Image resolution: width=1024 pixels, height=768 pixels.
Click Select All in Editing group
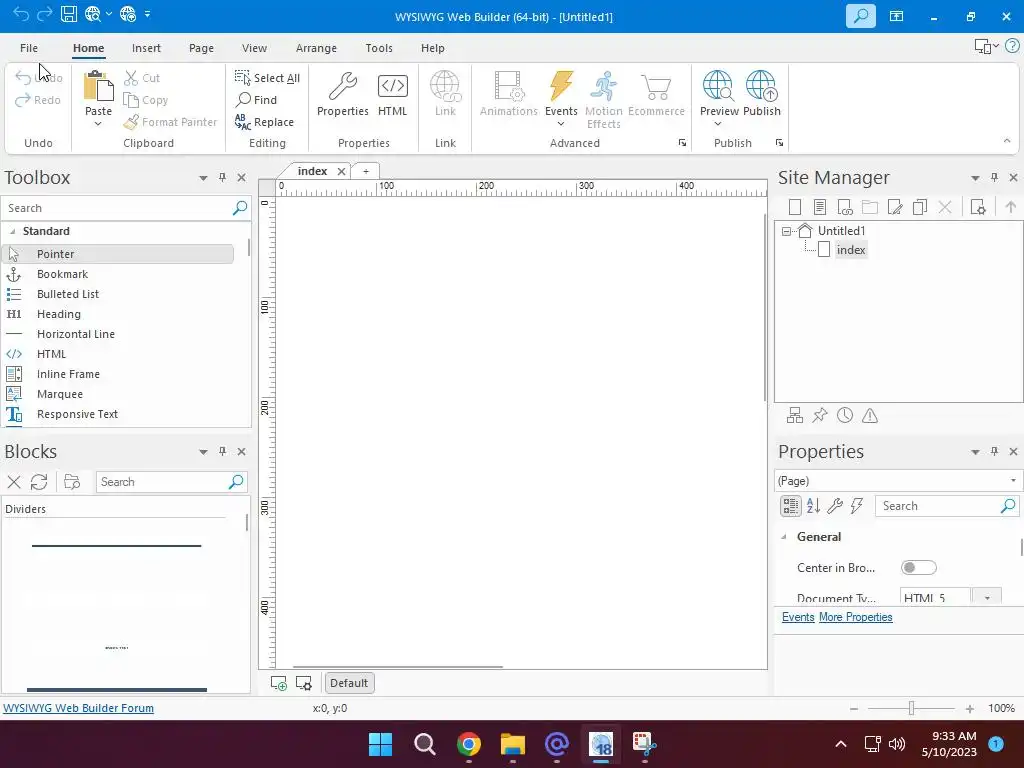[x=267, y=78]
